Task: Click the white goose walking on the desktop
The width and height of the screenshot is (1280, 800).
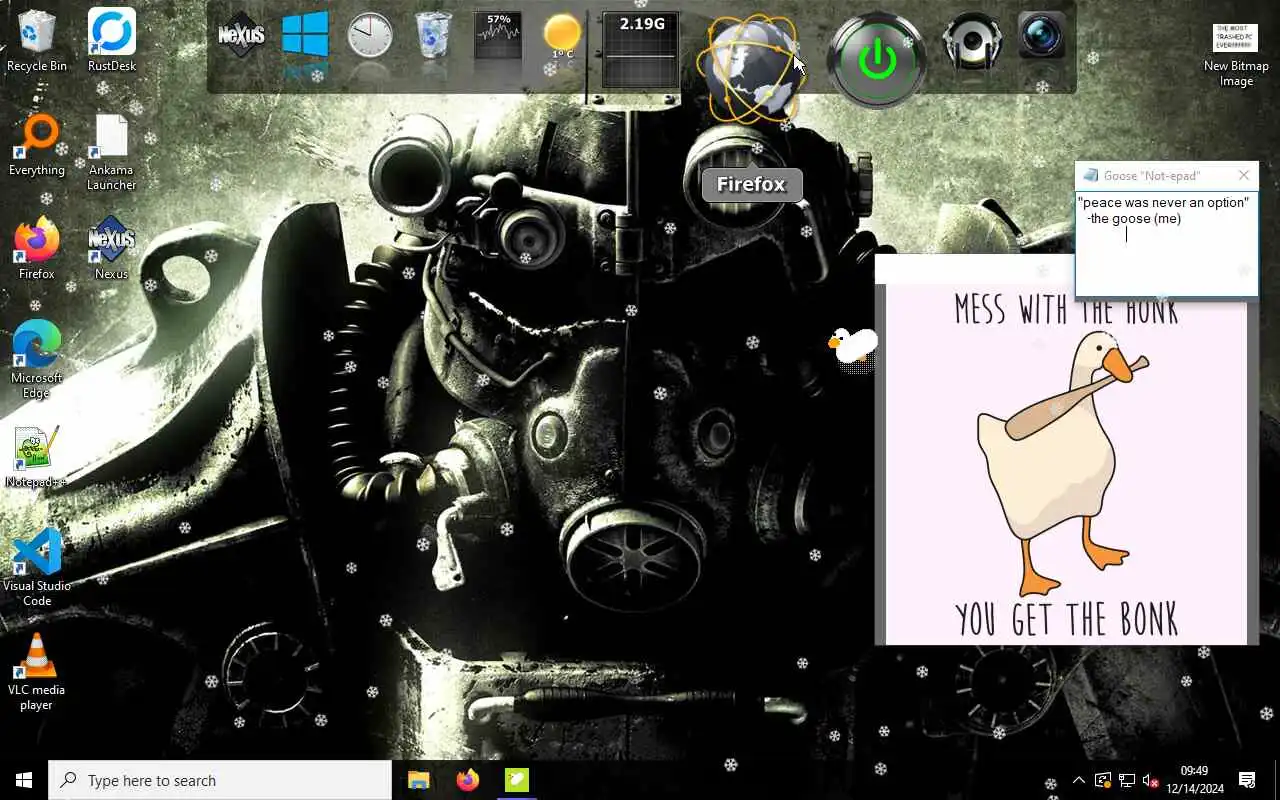Action: point(853,348)
